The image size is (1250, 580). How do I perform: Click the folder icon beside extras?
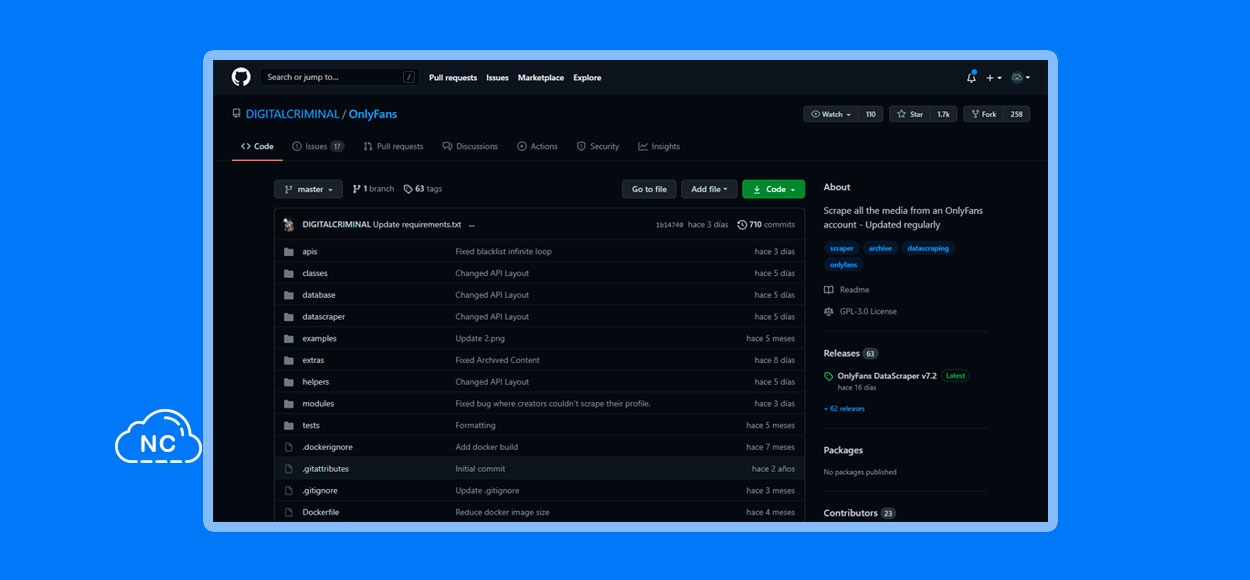tap(288, 360)
